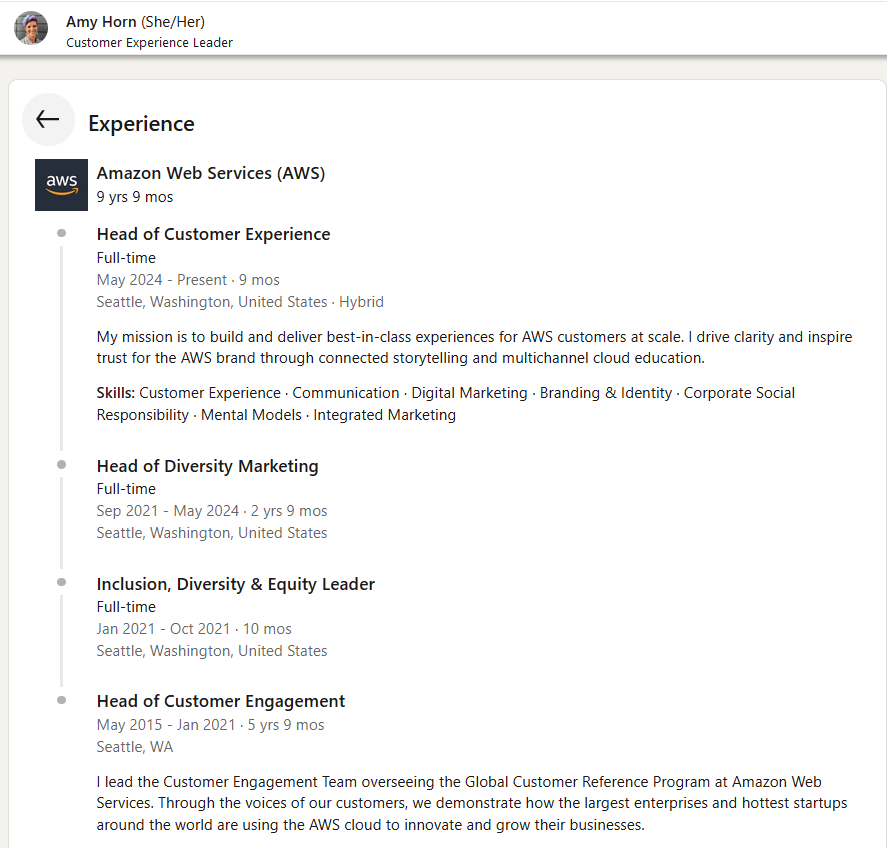Click the 'Seattle, Washington, United States · Hybrid' line

coord(240,302)
